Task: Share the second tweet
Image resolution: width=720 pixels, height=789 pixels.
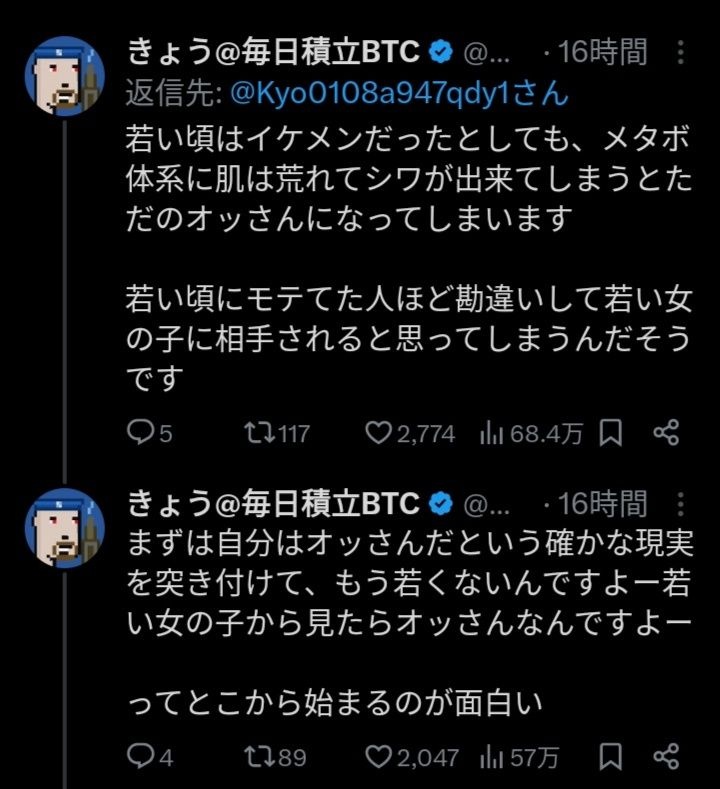Action: tap(666, 756)
